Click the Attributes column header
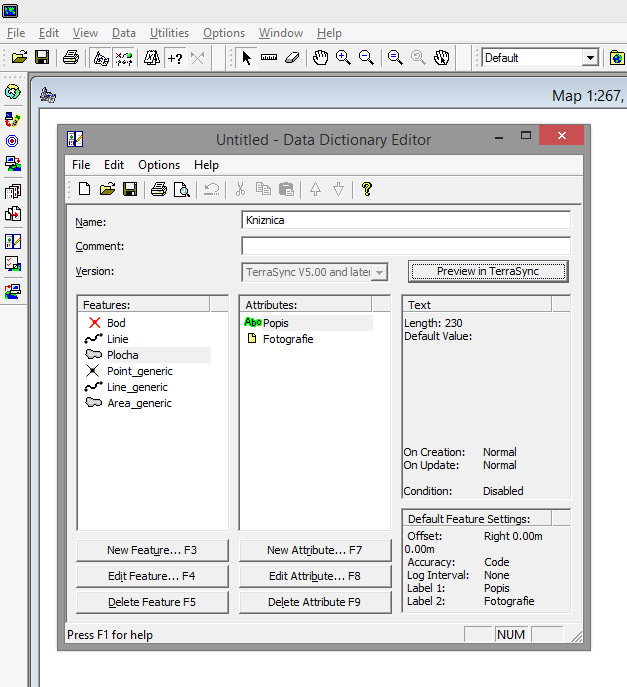627x687 pixels. coord(306,305)
